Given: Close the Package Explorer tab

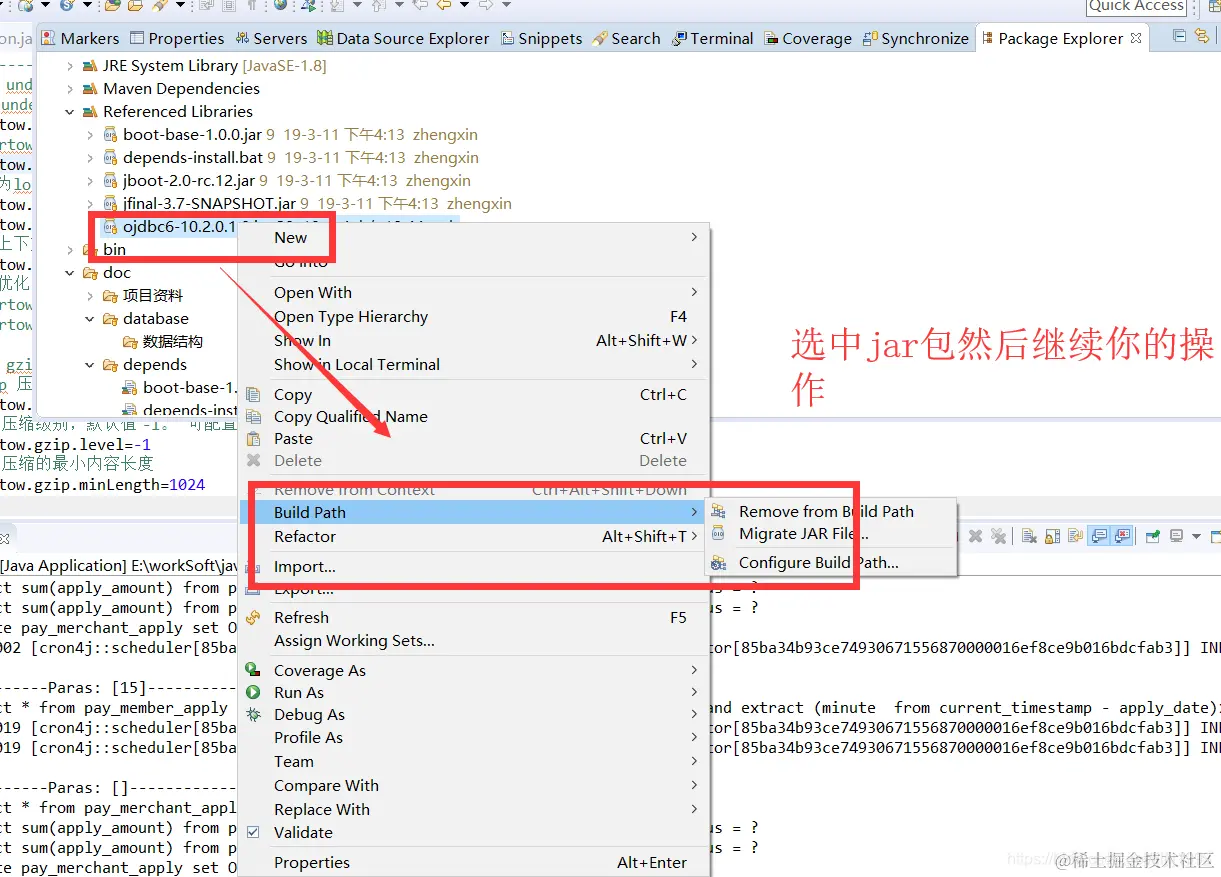Looking at the screenshot, I should click(1136, 38).
